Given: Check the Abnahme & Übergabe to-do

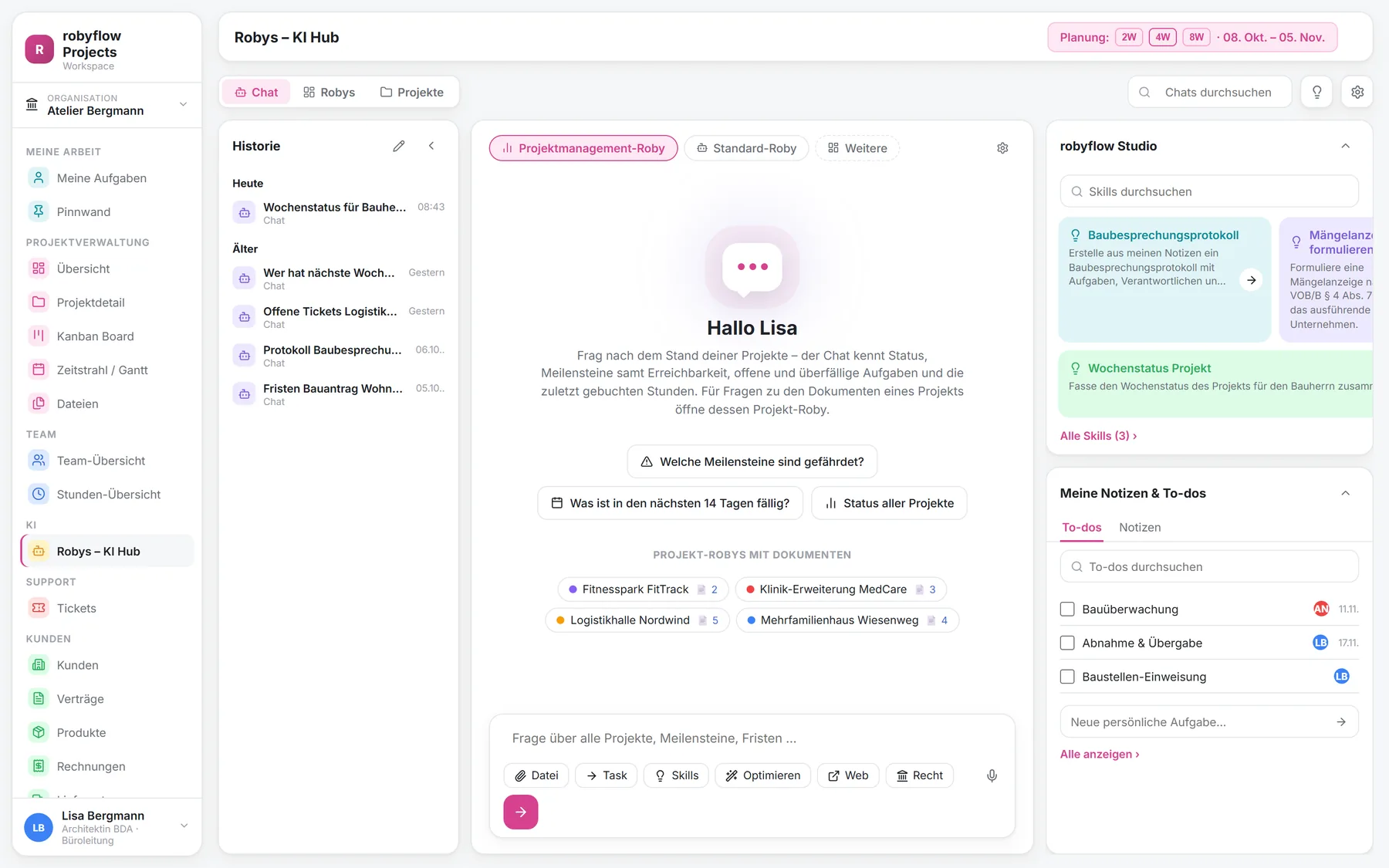Looking at the screenshot, I should [x=1067, y=643].
